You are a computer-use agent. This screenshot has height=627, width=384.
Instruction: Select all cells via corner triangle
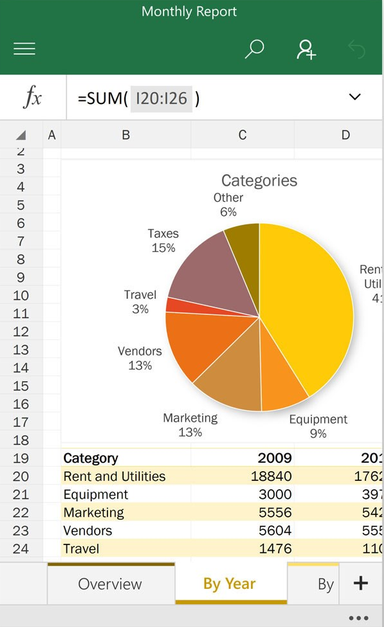(x=21, y=135)
